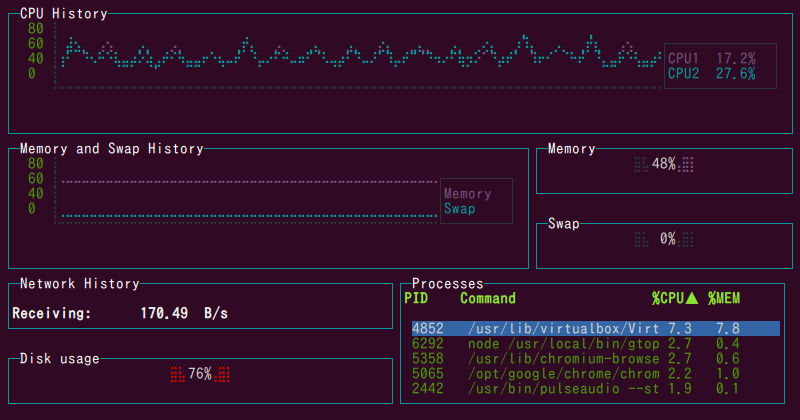This screenshot has width=800, height=420.
Task: Click the CPU1 legend entry
Action: 711,59
